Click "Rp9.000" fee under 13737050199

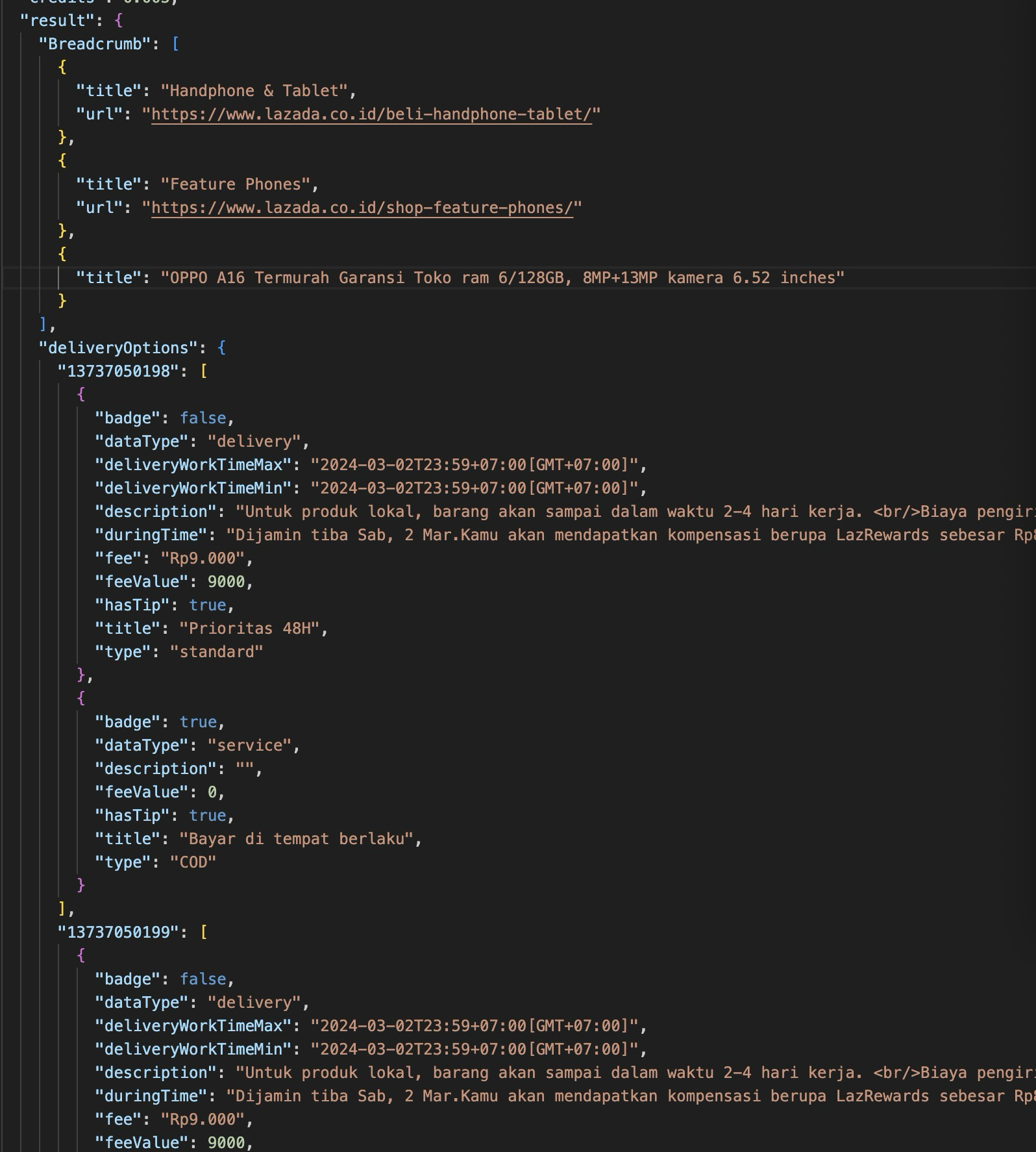[203, 1120]
